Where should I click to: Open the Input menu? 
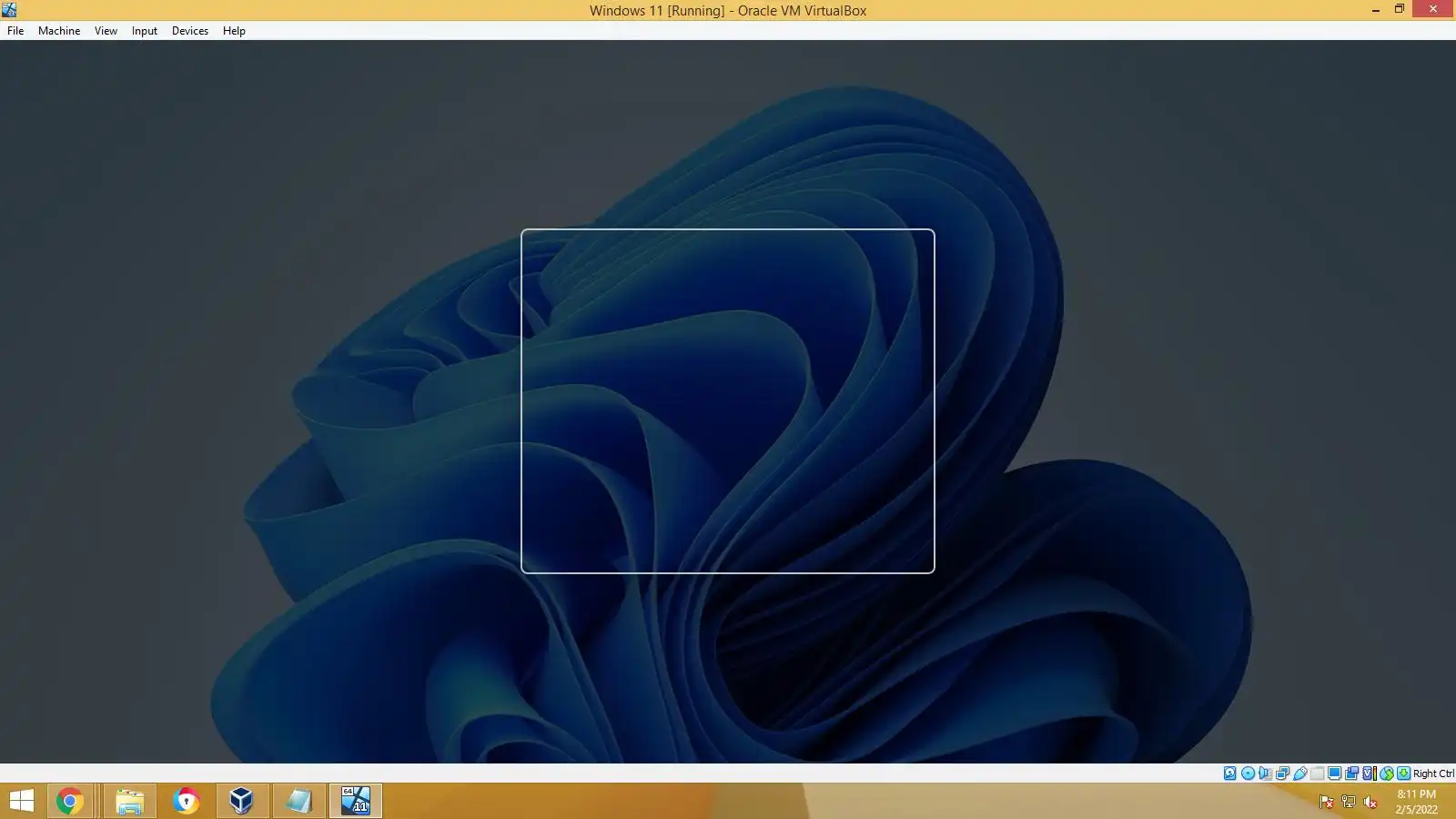click(145, 30)
